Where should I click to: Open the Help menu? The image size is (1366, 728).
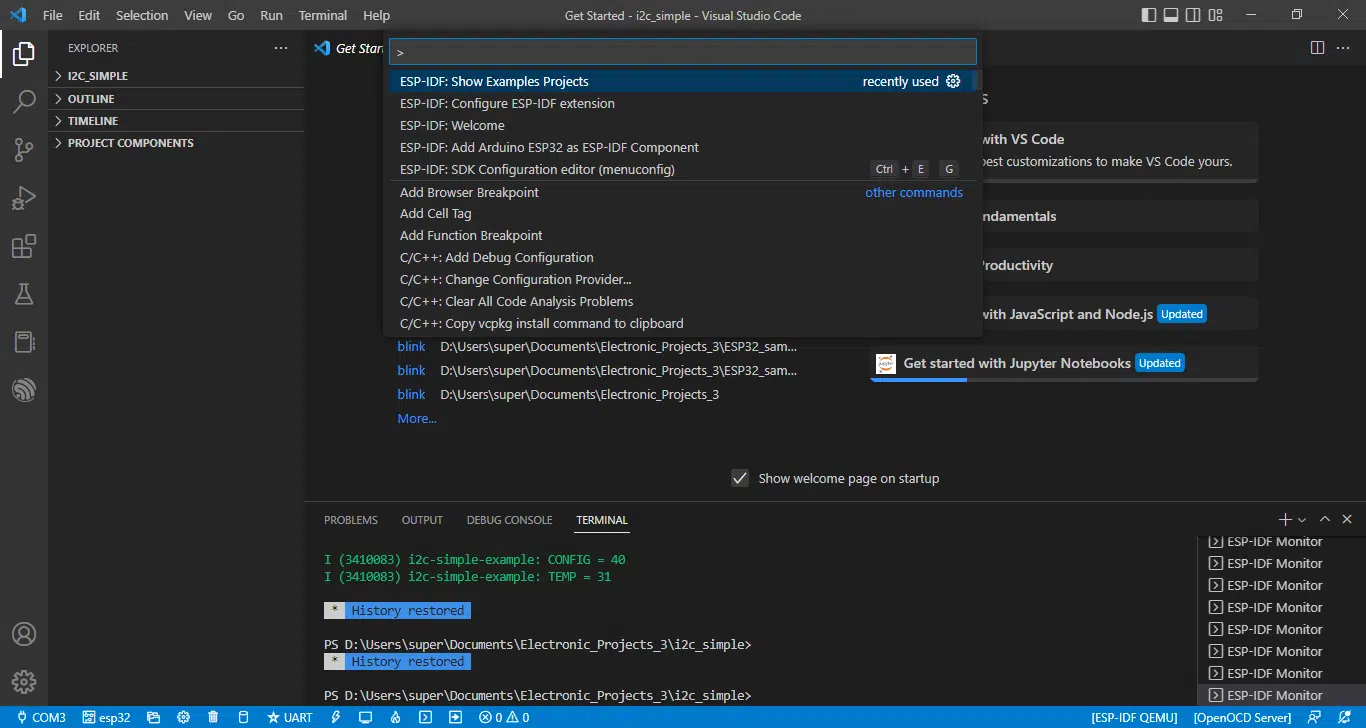(377, 15)
